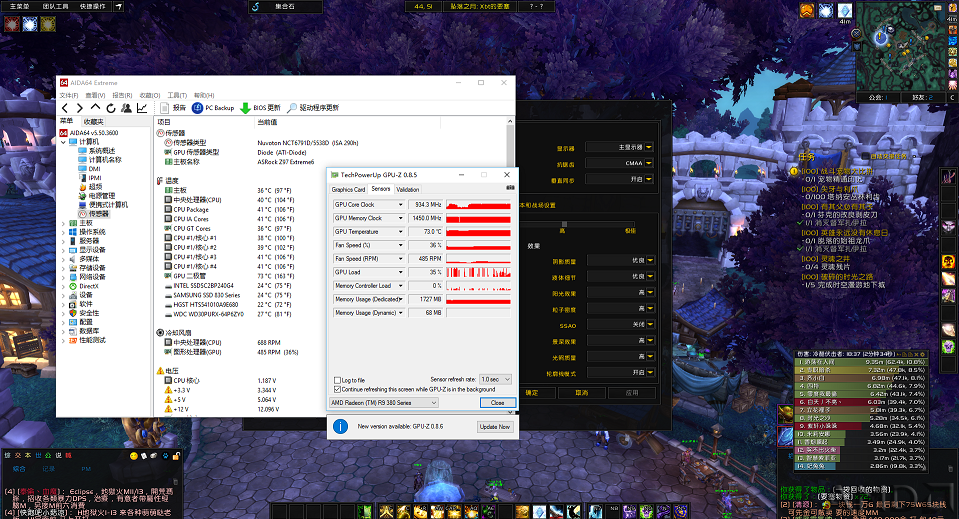Open the AIDA64 graph chart toolbar icon
The width and height of the screenshot is (959, 519).
tap(142, 108)
